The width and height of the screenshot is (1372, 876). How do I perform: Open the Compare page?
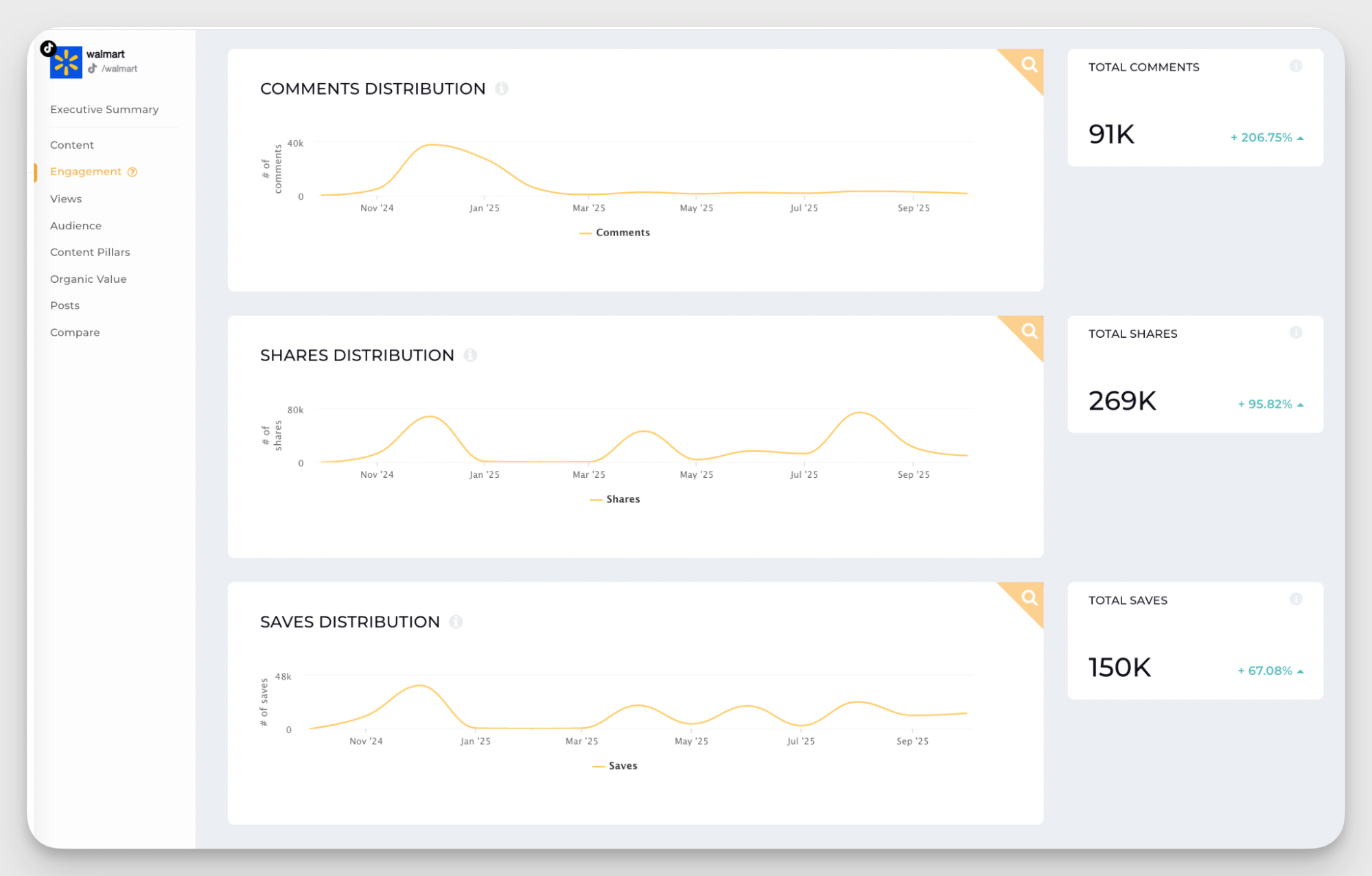click(75, 332)
